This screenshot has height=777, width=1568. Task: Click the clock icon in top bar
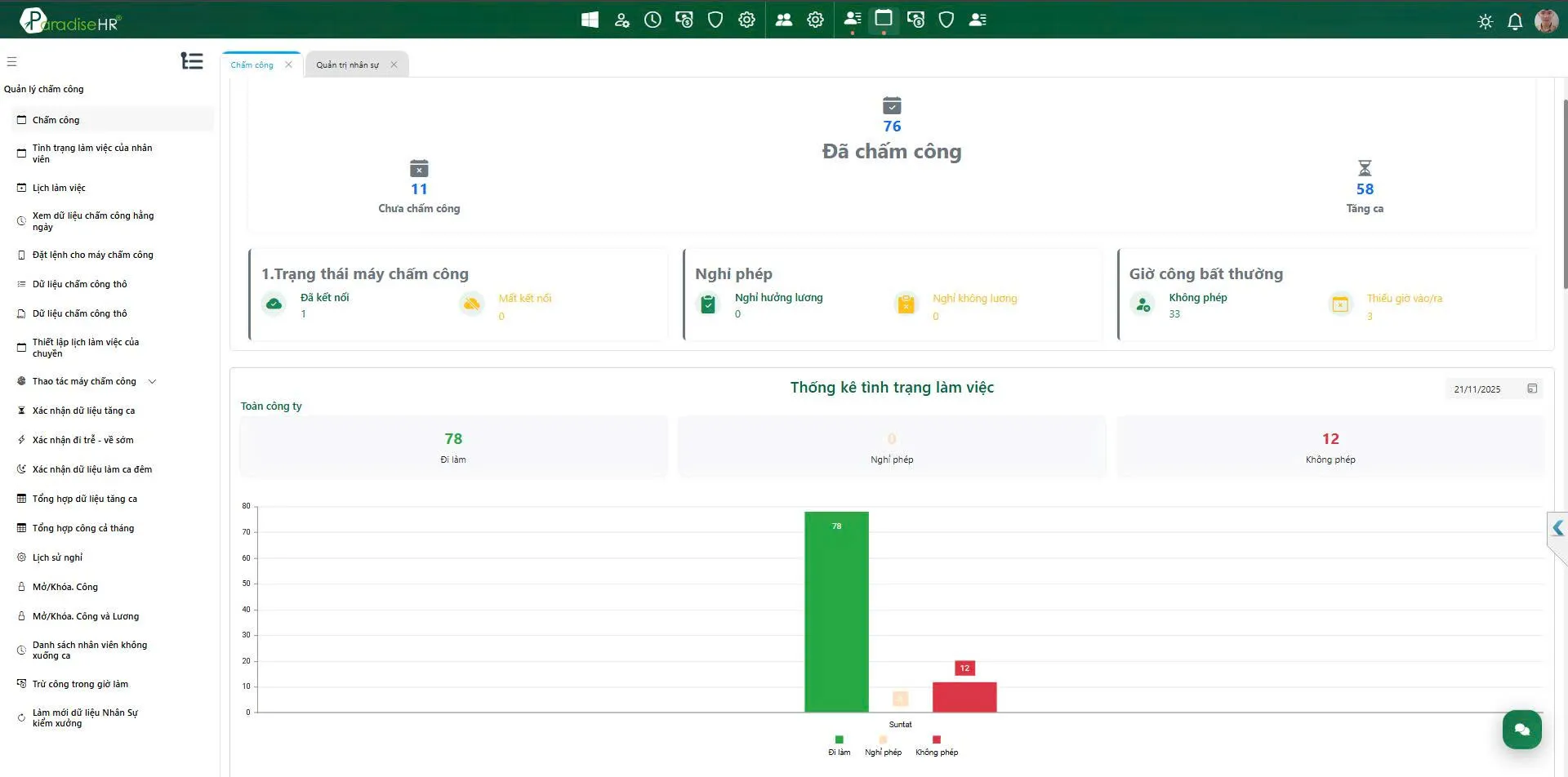click(x=653, y=20)
